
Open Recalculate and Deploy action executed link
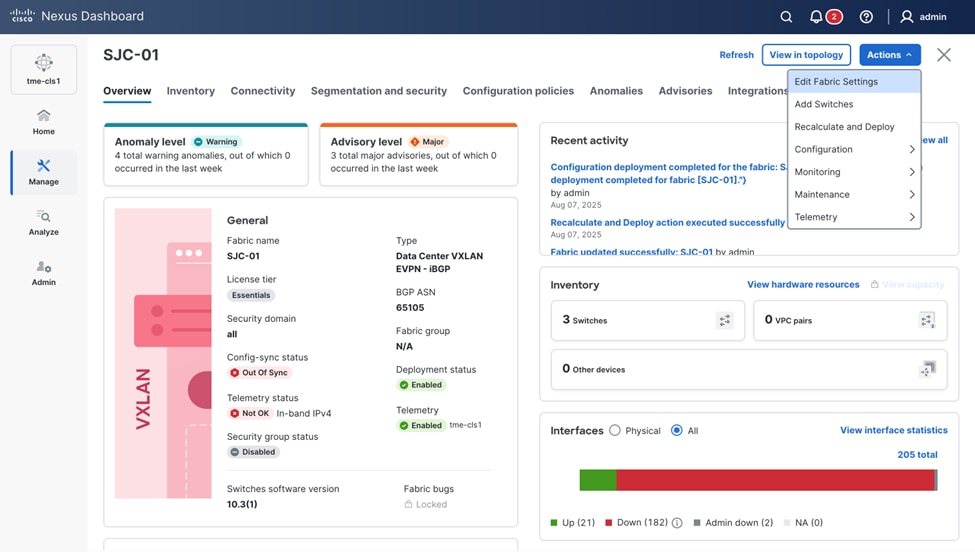coord(667,223)
